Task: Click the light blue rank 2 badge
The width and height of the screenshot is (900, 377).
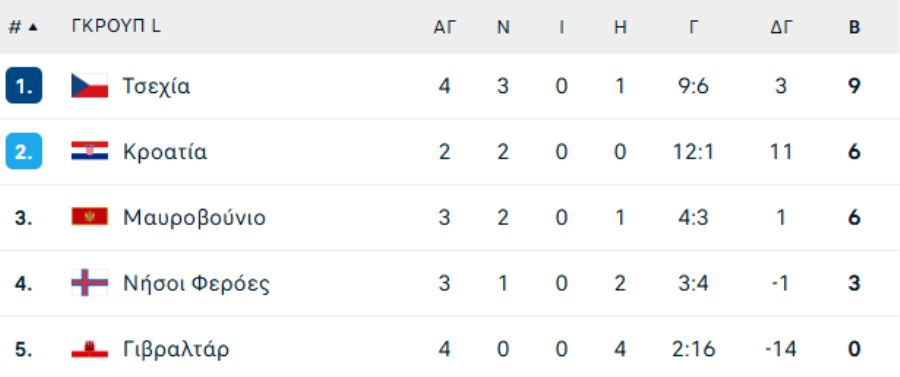Action: click(24, 151)
